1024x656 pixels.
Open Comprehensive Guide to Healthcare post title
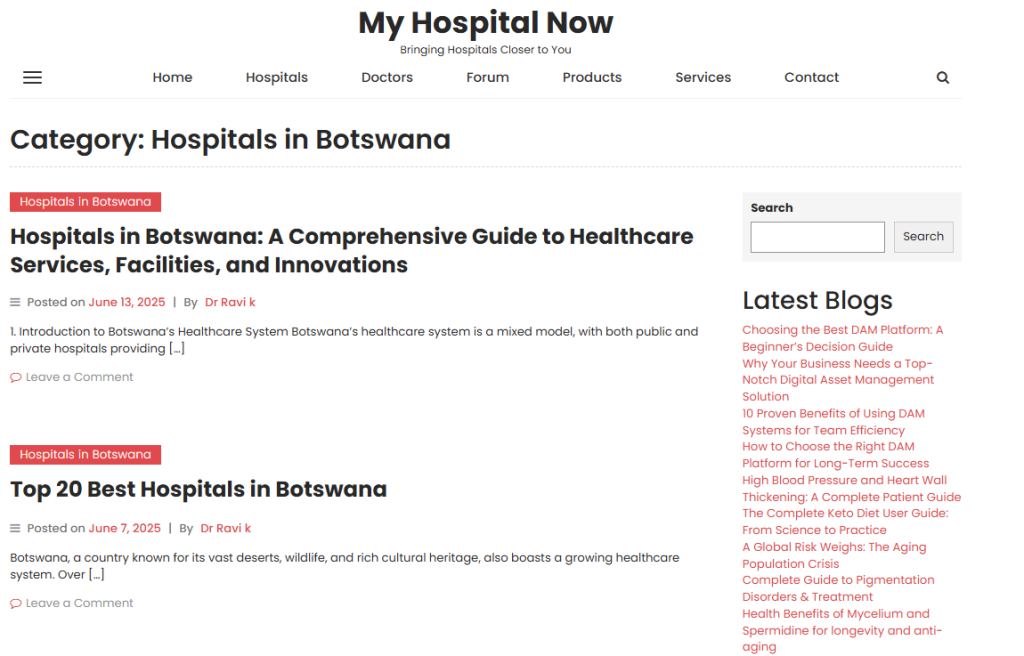click(x=351, y=251)
